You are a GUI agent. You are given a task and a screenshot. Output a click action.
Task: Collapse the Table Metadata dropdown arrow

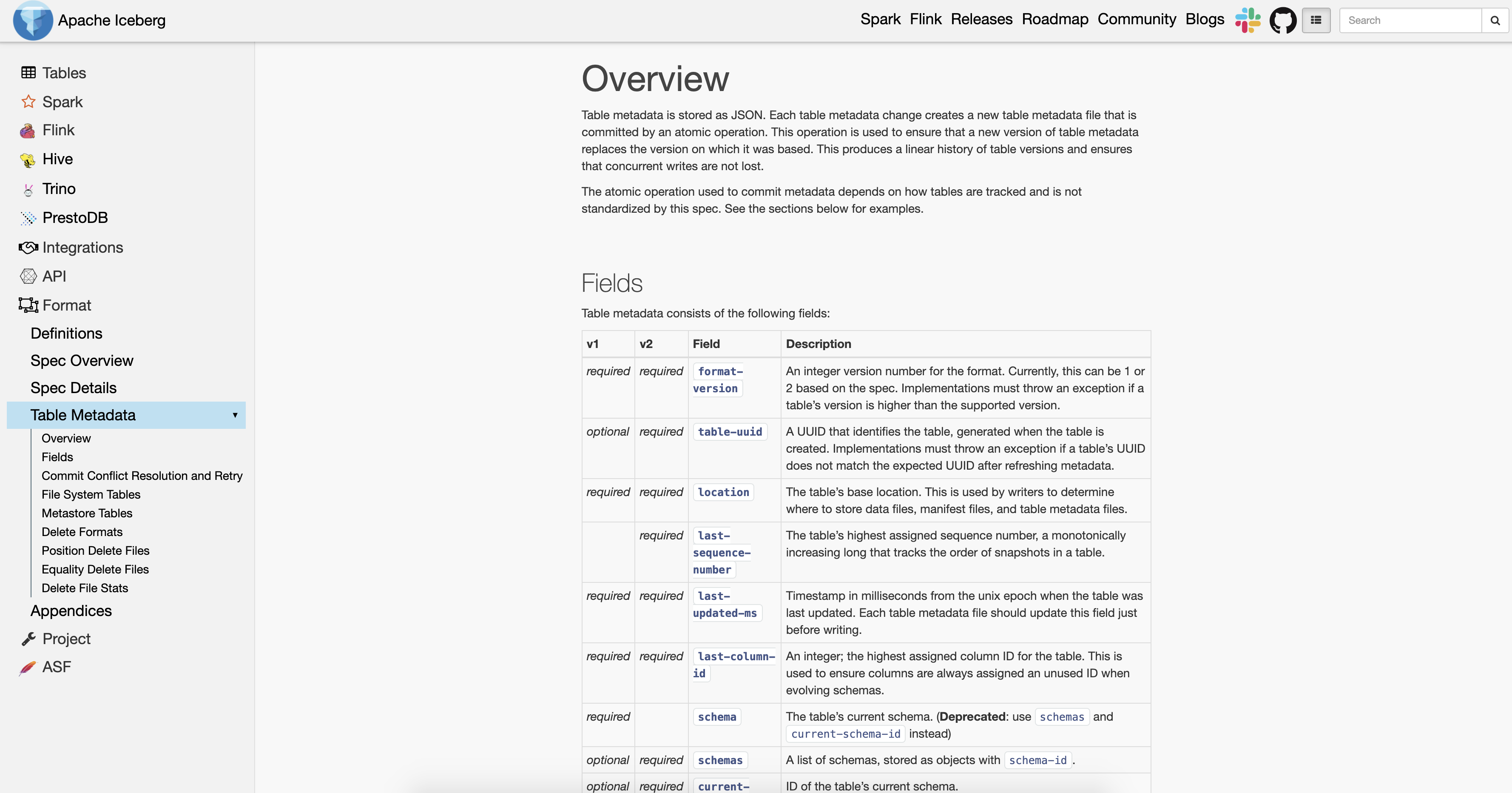pyautogui.click(x=235, y=415)
